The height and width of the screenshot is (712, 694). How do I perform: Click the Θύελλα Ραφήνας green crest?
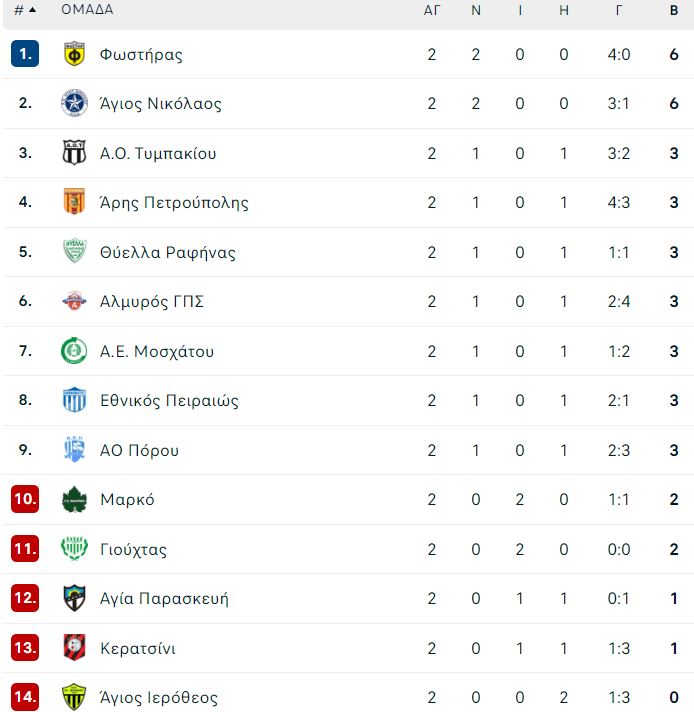pos(74,251)
